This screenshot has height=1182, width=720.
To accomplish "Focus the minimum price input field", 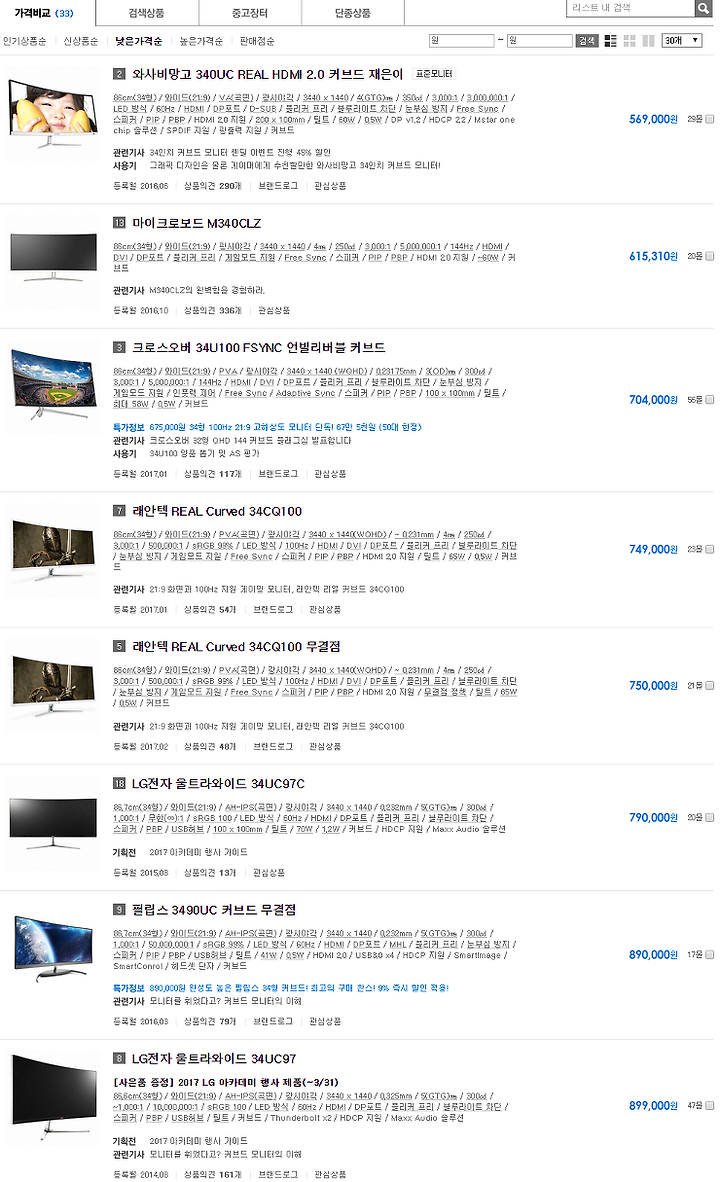I will pyautogui.click(x=461, y=41).
